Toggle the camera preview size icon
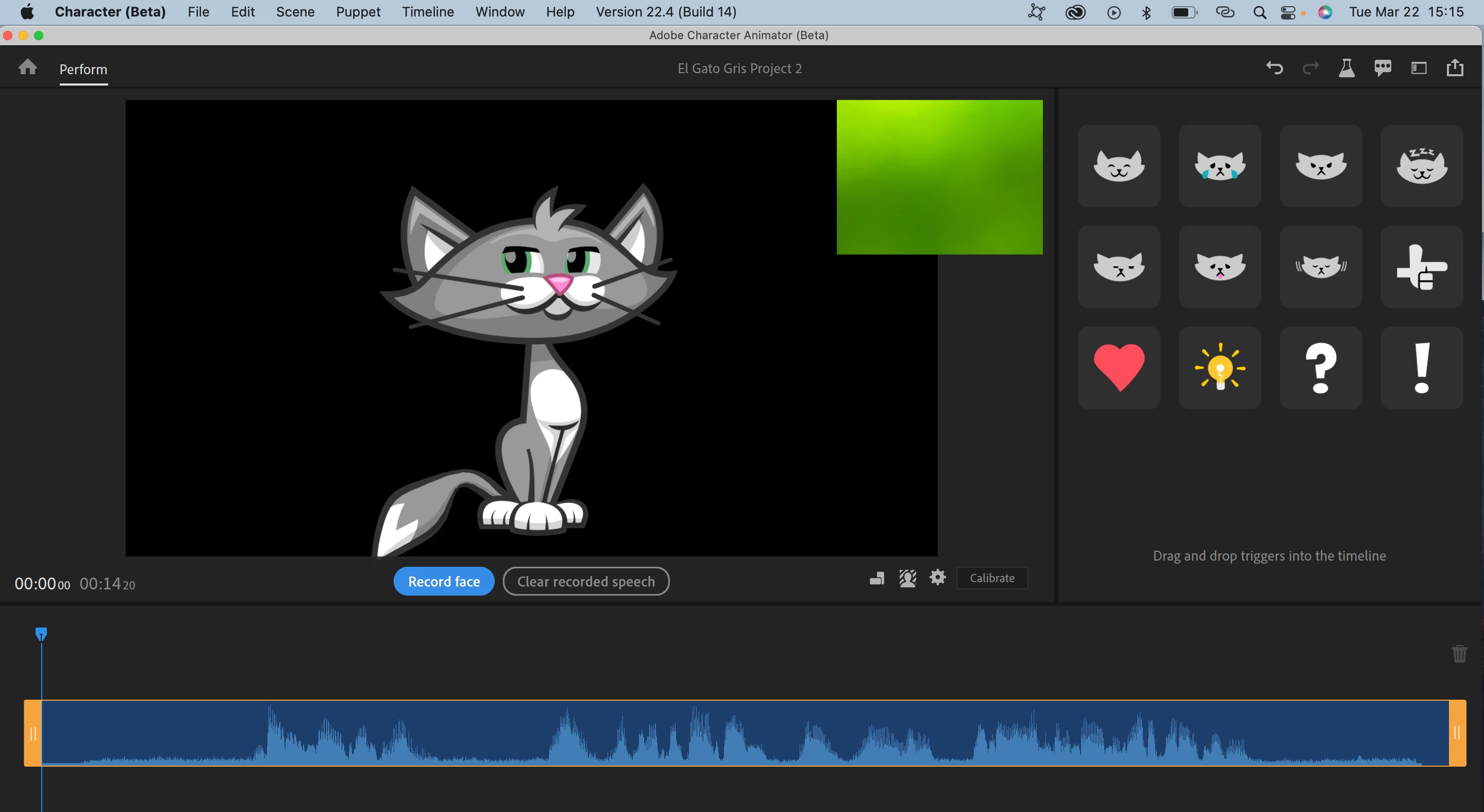Screen dimensions: 1484x812 pyautogui.click(x=877, y=578)
